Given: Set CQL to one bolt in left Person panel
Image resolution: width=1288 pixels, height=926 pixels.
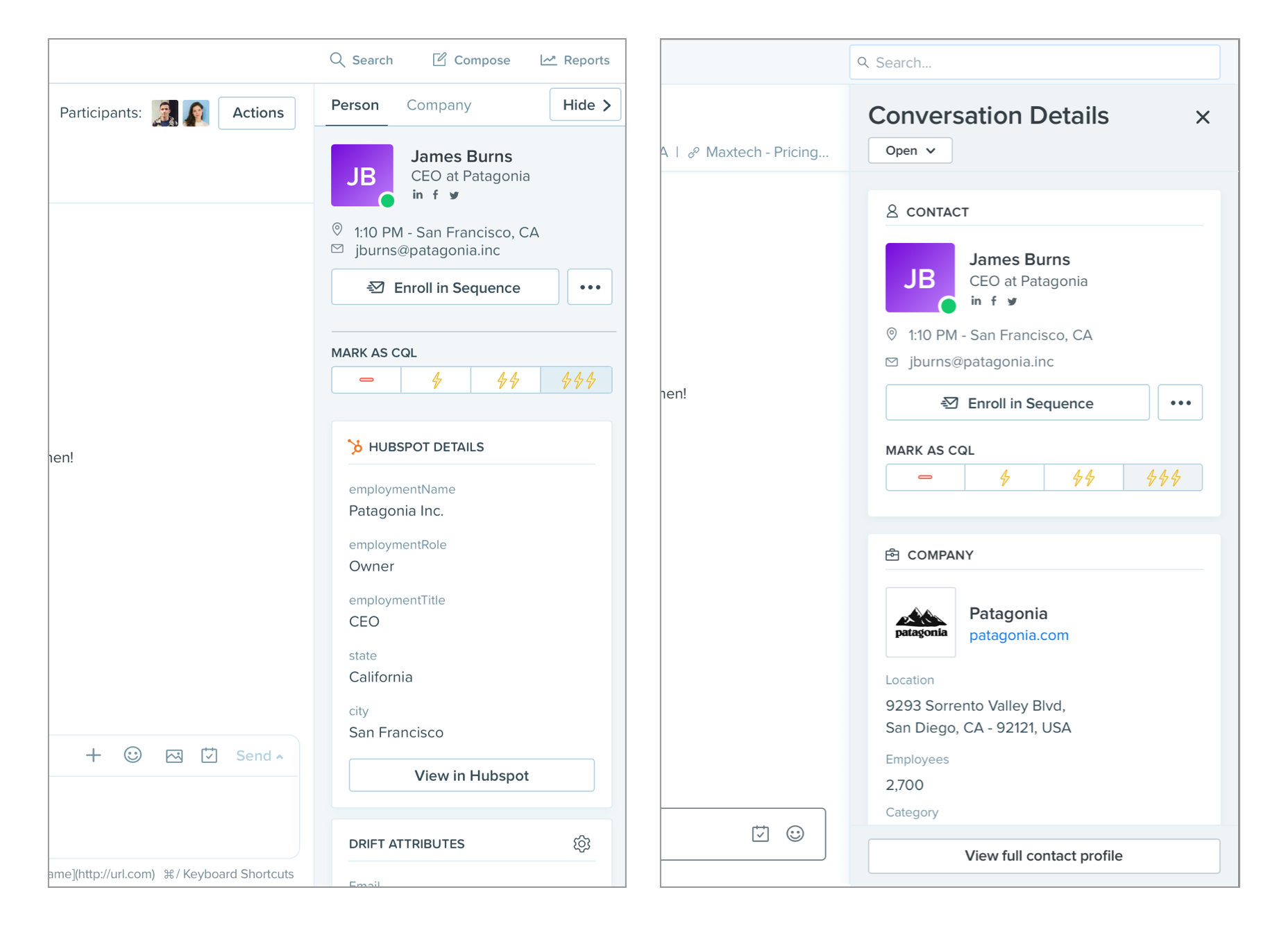Looking at the screenshot, I should point(437,380).
